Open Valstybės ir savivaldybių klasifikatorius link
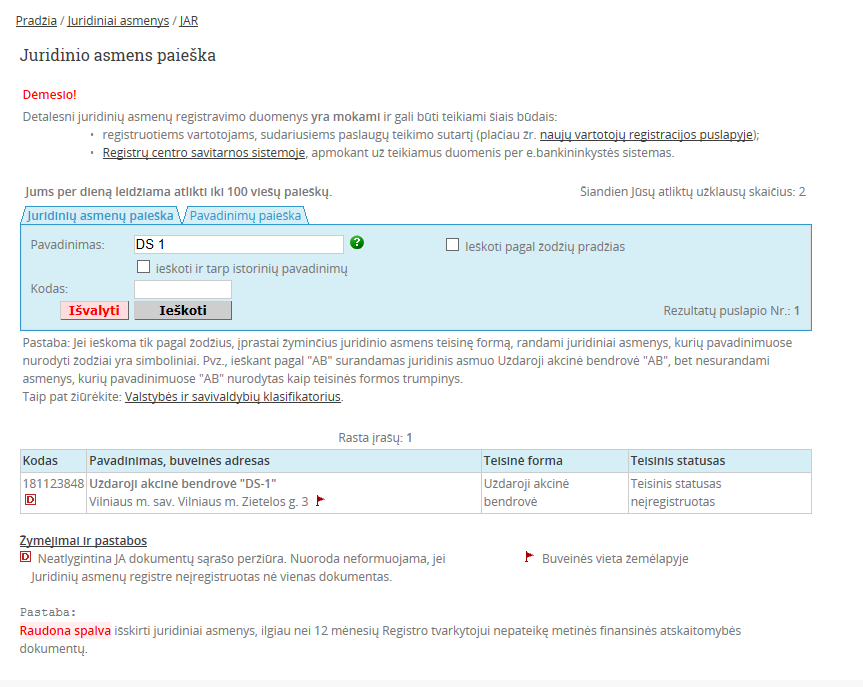 point(233,397)
